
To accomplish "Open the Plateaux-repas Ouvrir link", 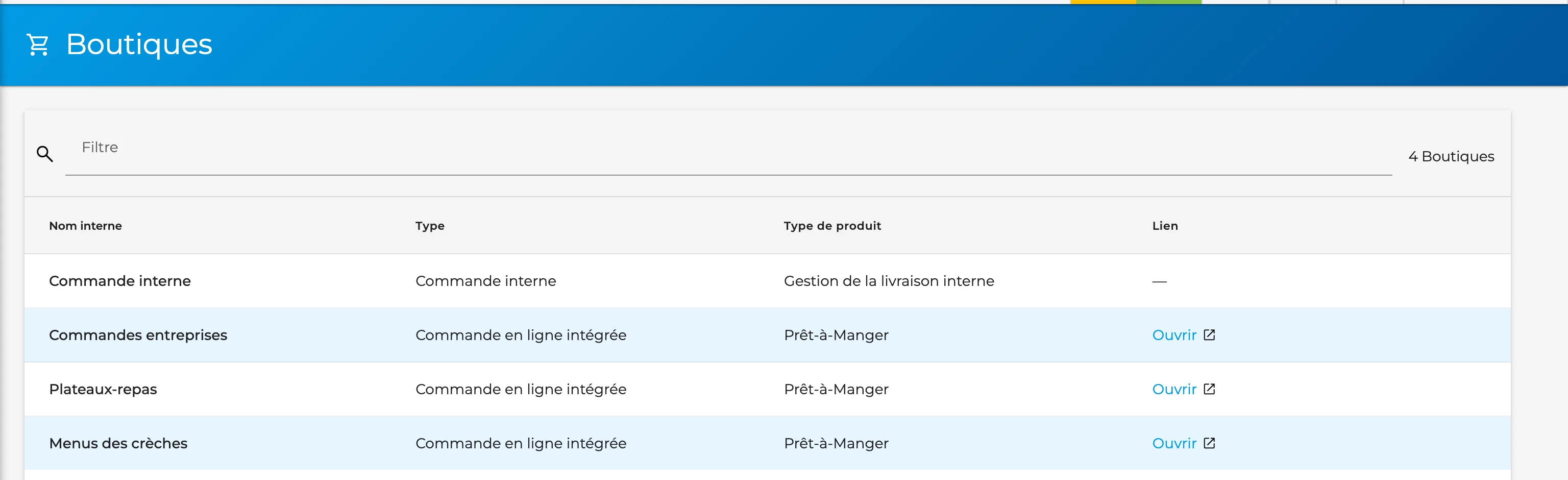I will coord(1173,389).
